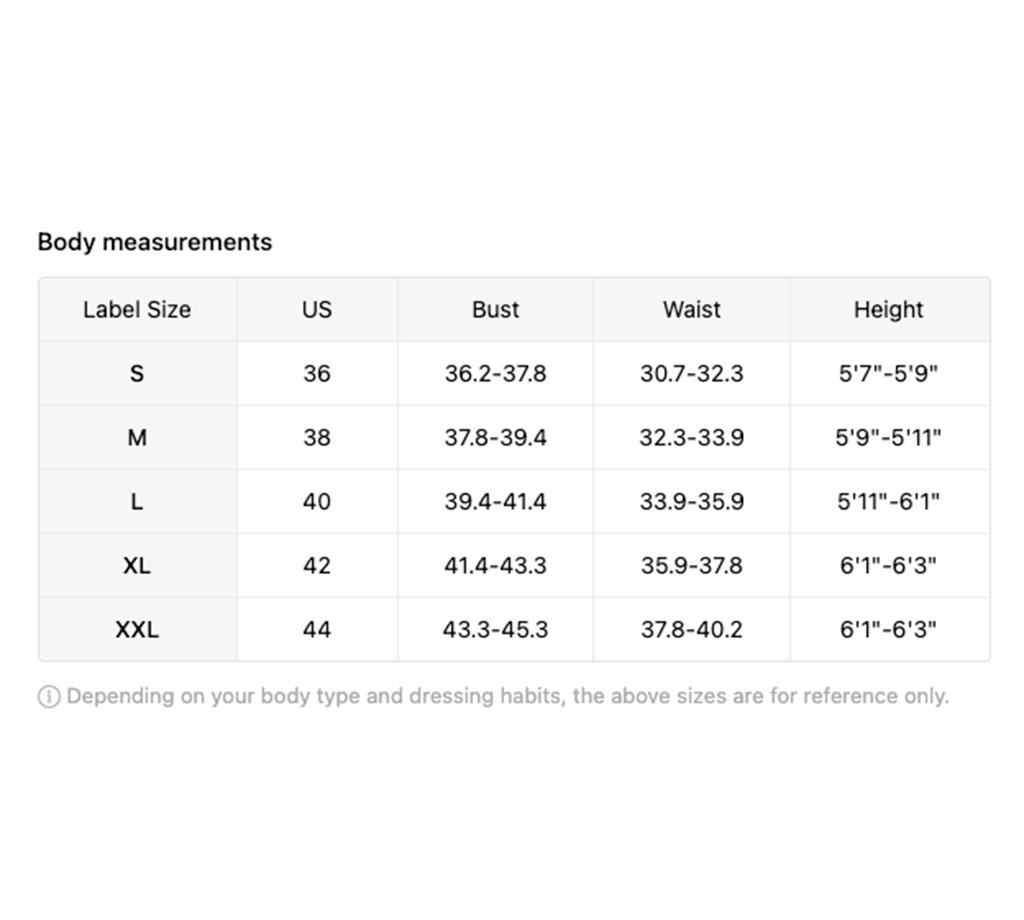Select the Height column header

888,310
